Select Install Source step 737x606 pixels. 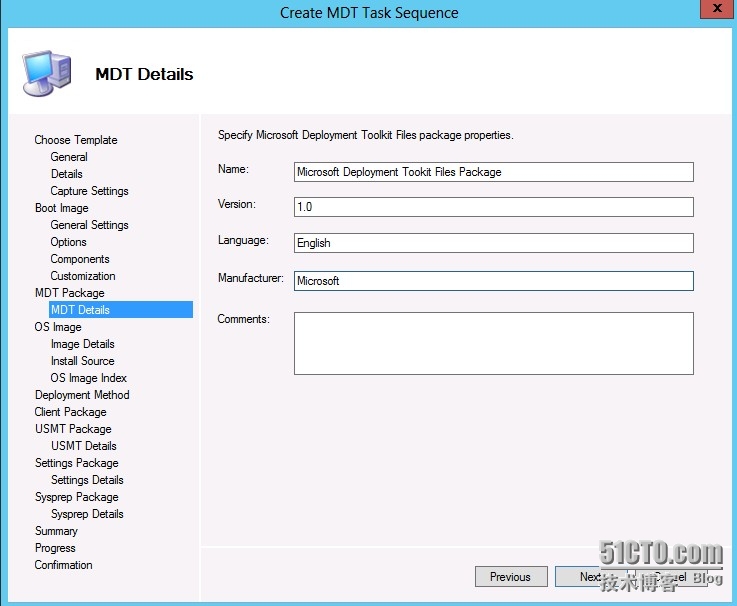pos(83,361)
